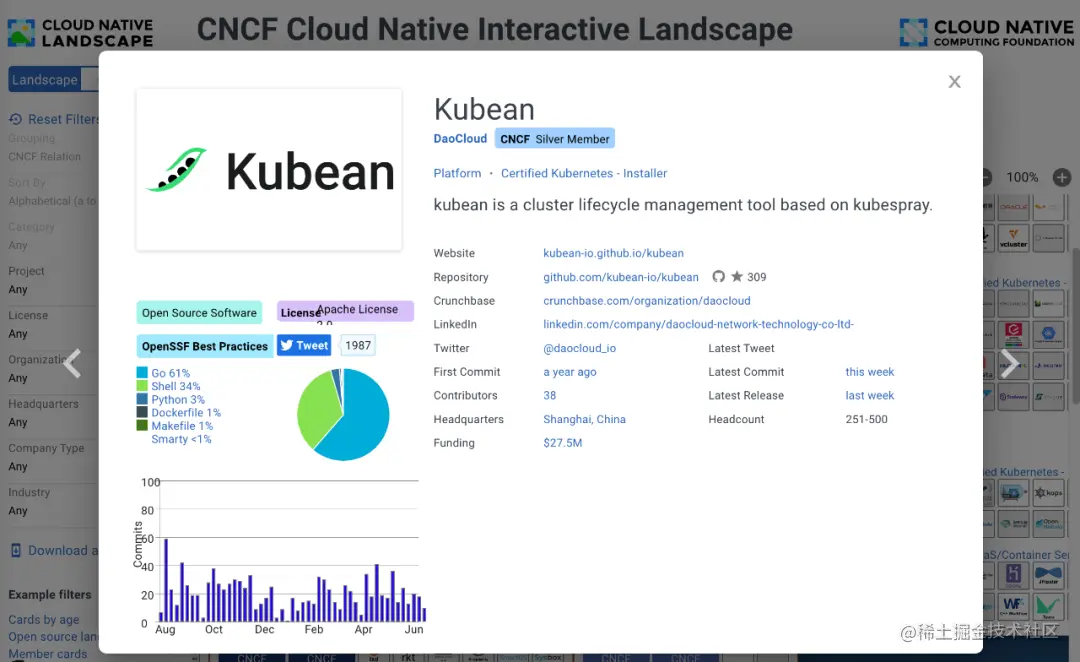Click the Python 3% language swatch
This screenshot has height=662, width=1080.
point(142,399)
